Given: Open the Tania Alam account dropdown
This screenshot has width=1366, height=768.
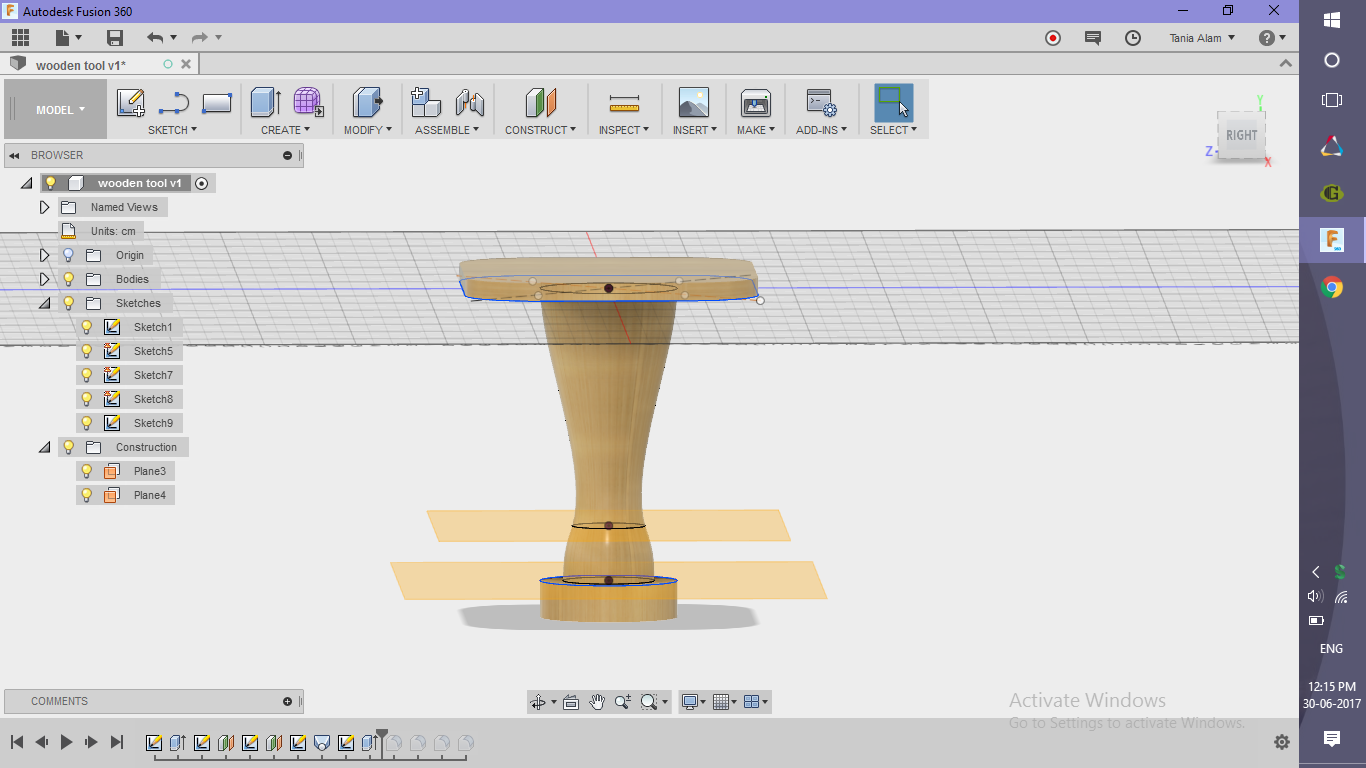Looking at the screenshot, I should click(x=1202, y=38).
